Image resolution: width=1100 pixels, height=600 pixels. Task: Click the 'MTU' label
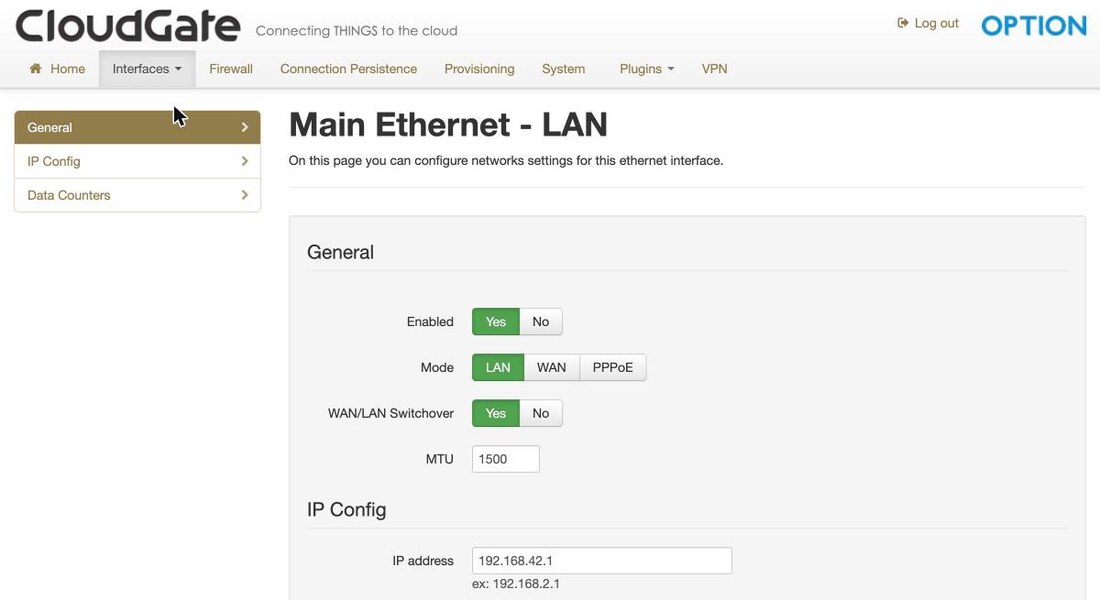(x=440, y=459)
